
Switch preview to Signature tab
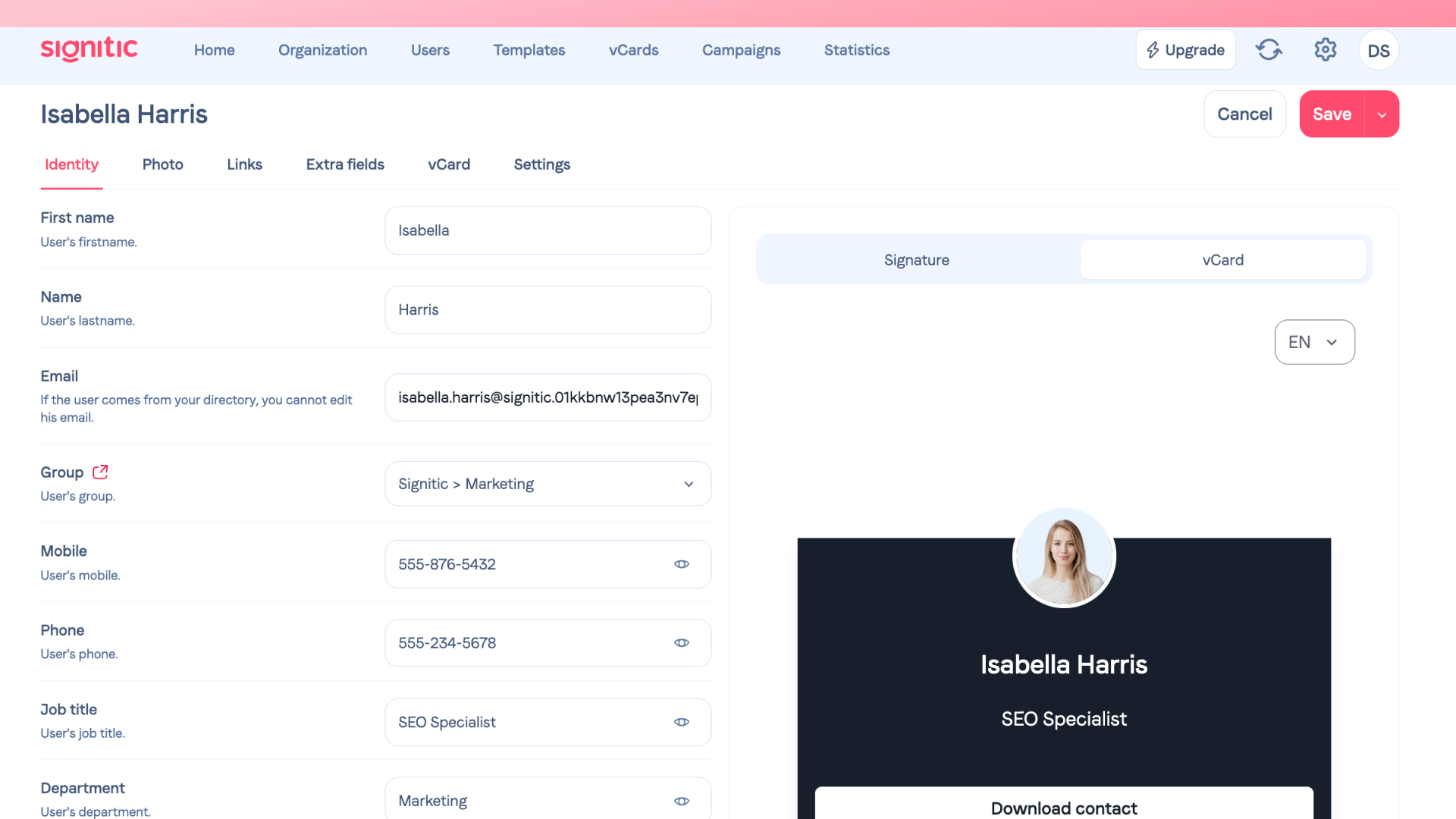click(916, 260)
